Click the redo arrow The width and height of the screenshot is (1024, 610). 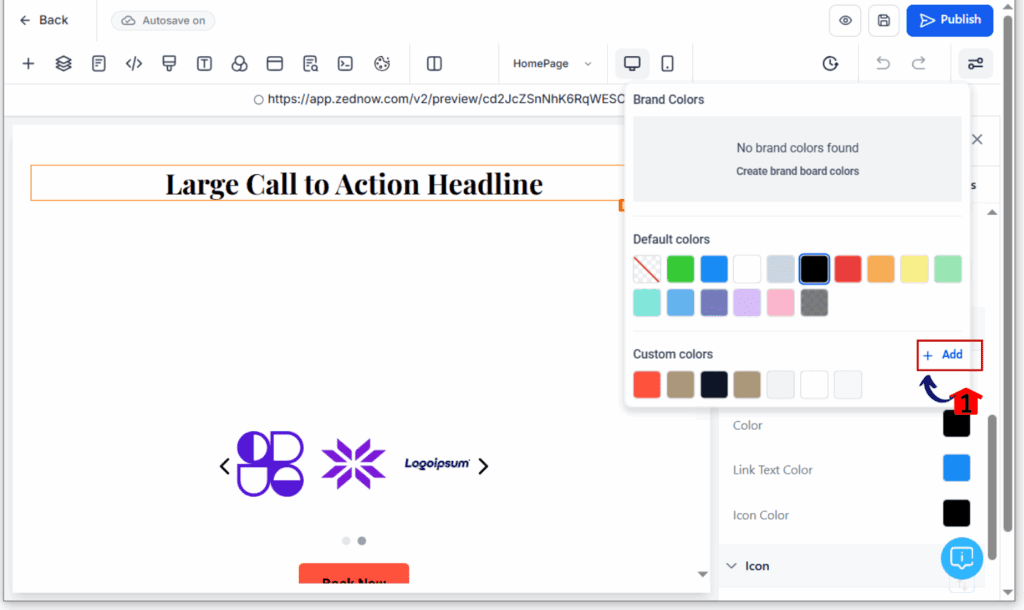pos(918,63)
